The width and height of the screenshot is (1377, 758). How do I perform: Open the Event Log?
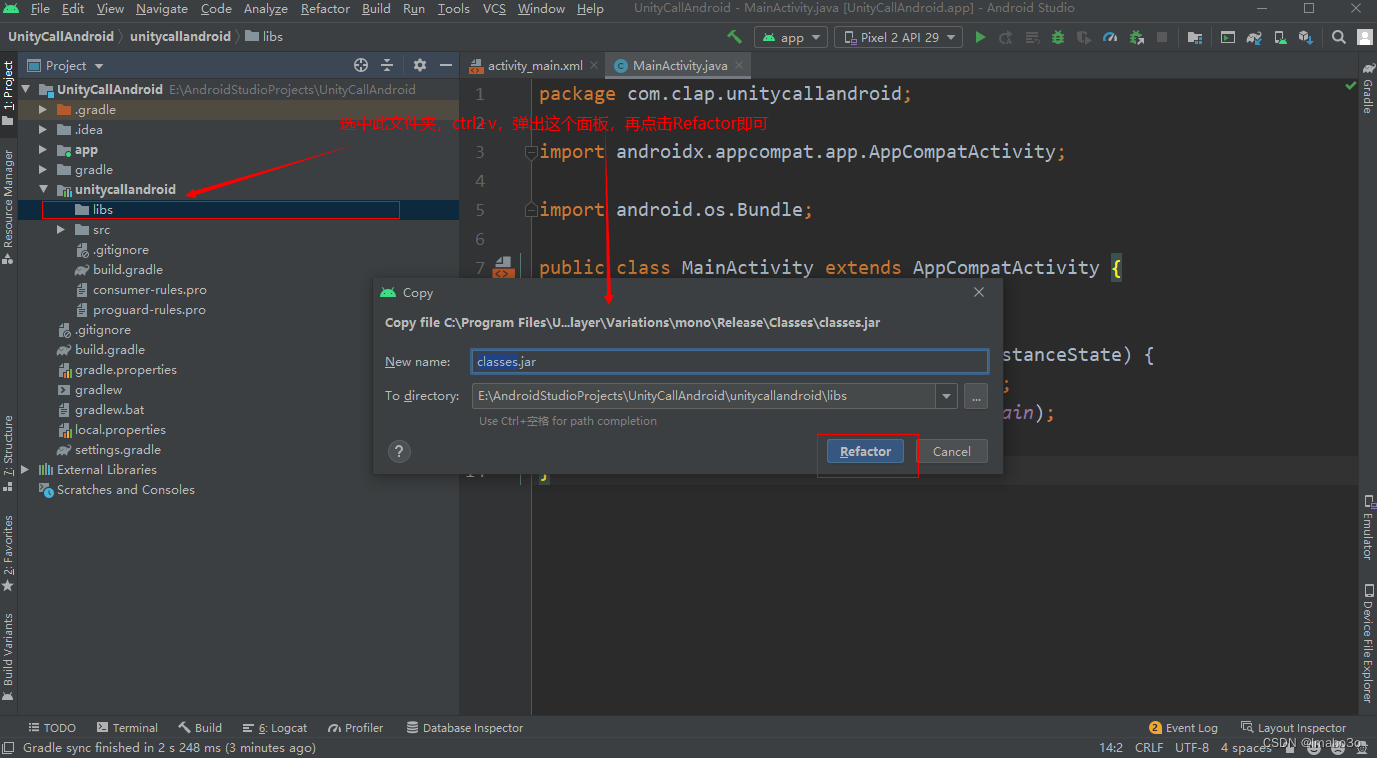tap(1183, 728)
